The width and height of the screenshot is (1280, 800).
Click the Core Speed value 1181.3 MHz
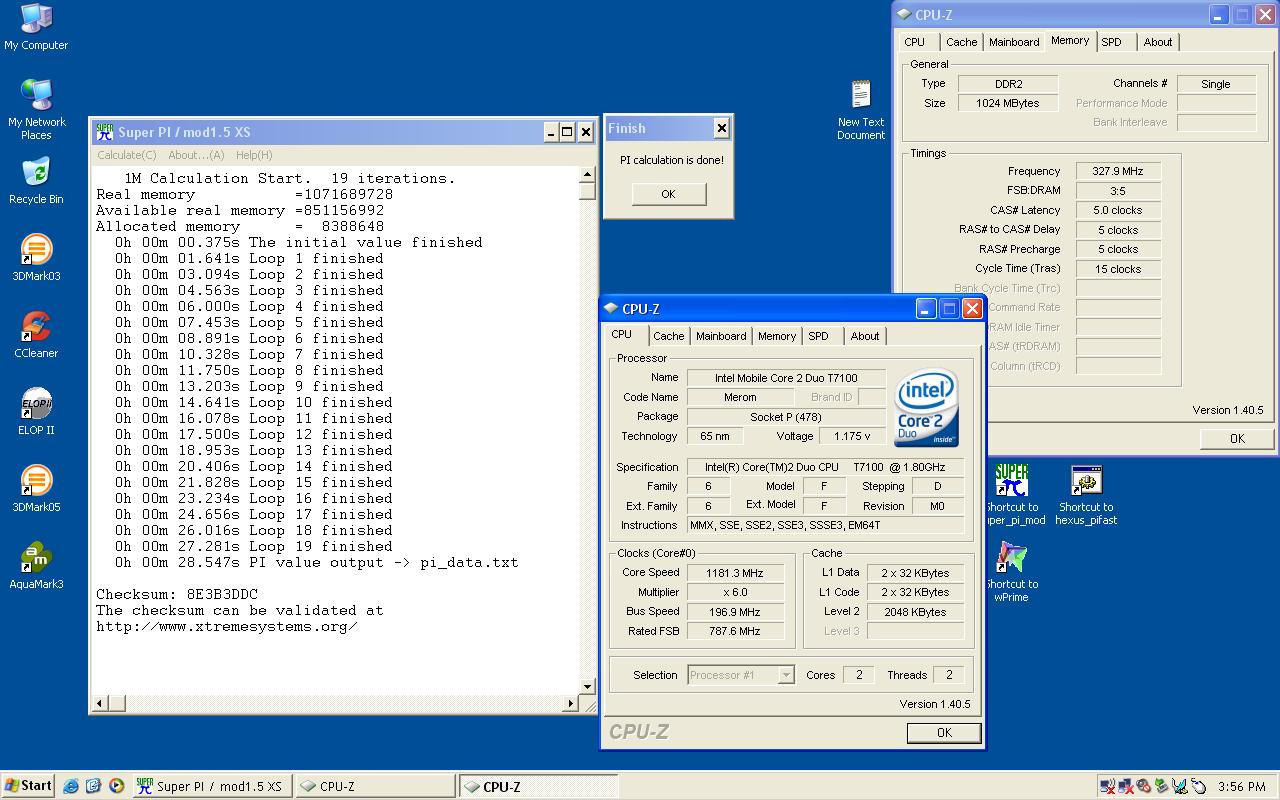(x=736, y=573)
